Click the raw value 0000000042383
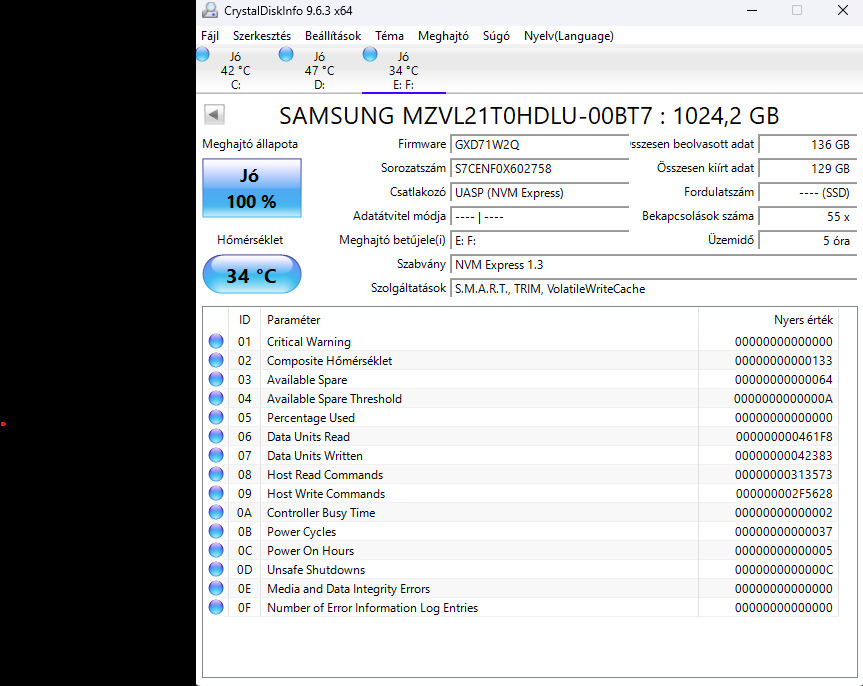This screenshot has width=863, height=686. [x=784, y=456]
